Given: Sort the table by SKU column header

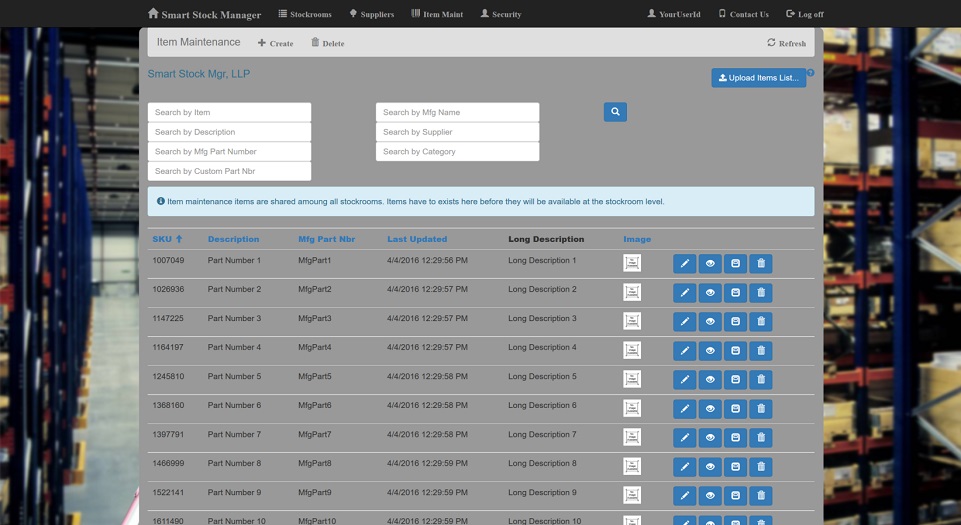Looking at the screenshot, I should 167,239.
